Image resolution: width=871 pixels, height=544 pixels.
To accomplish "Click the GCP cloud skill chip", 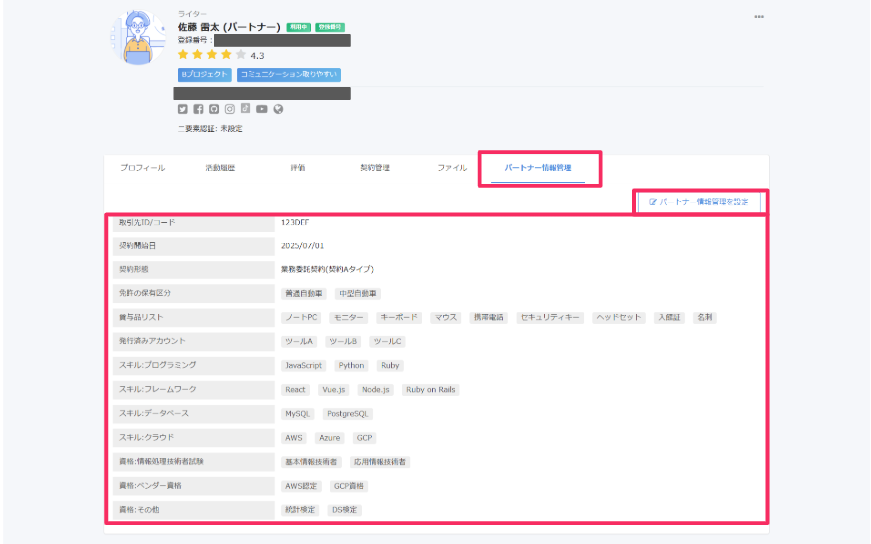I will [x=364, y=438].
